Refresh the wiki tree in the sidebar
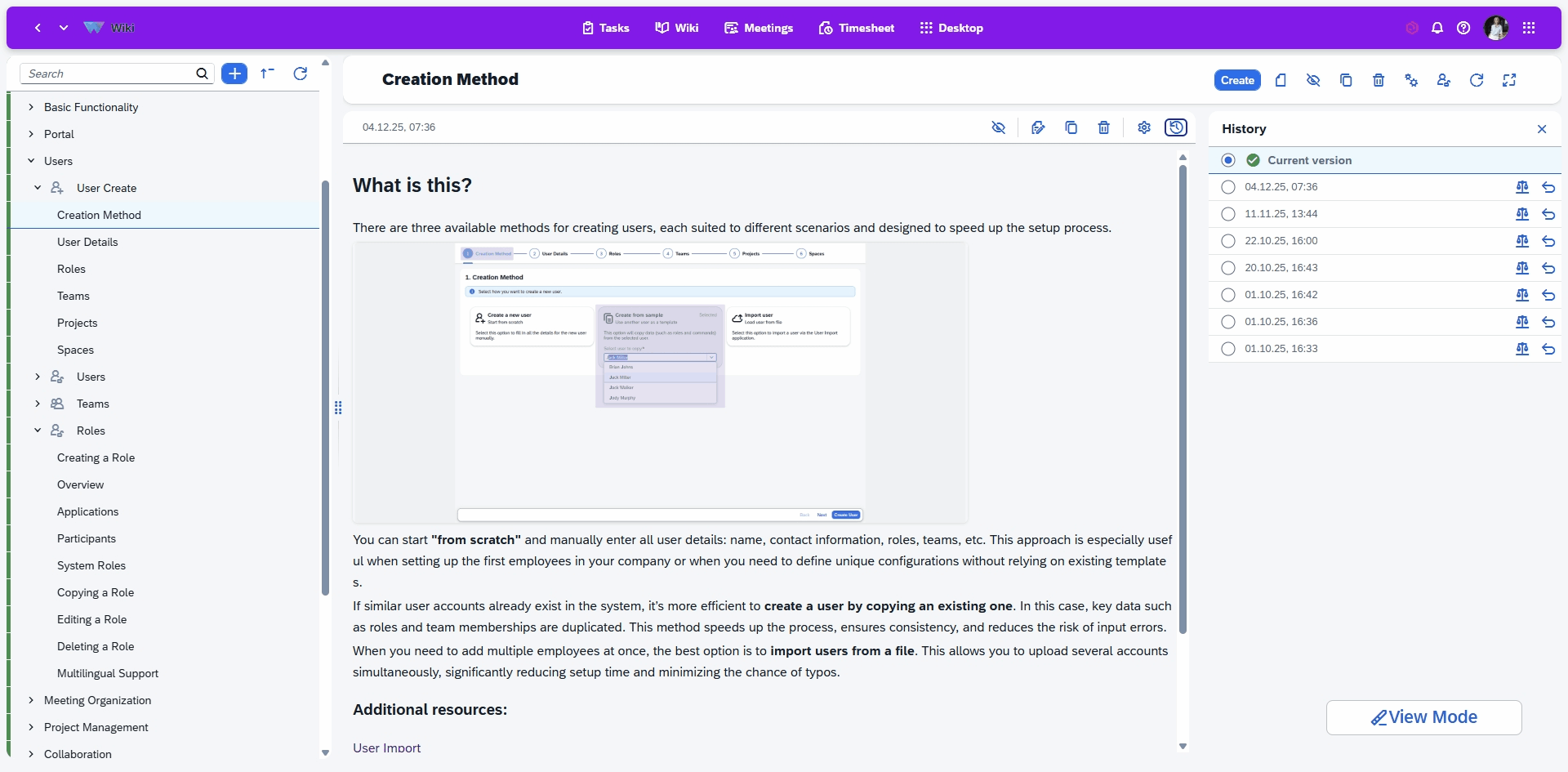 click(300, 74)
